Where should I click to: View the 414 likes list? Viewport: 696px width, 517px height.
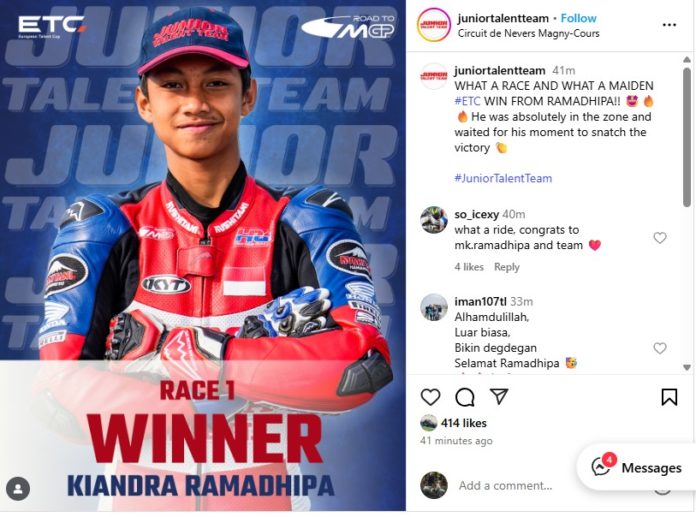pyautogui.click(x=463, y=423)
